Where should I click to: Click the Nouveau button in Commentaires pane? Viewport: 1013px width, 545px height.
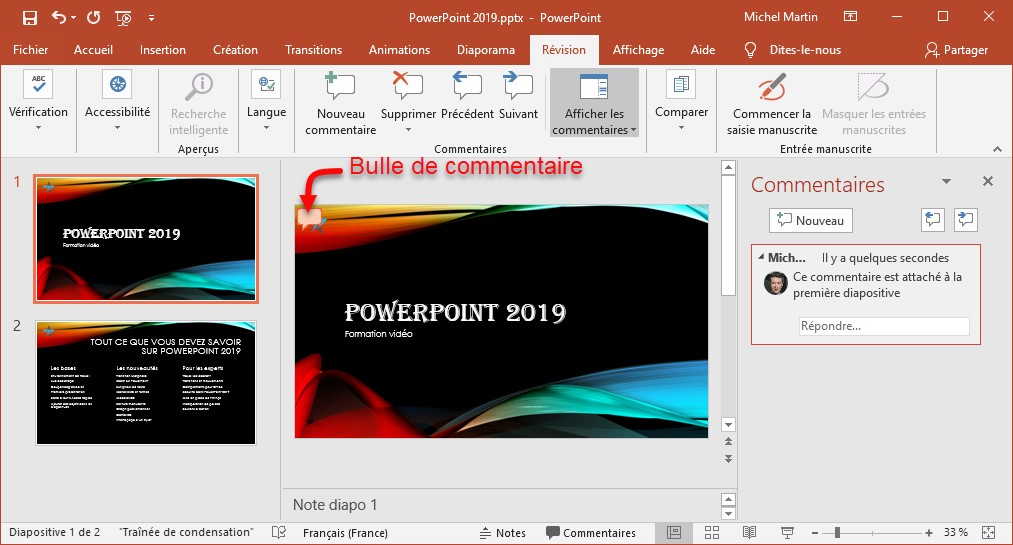(810, 221)
